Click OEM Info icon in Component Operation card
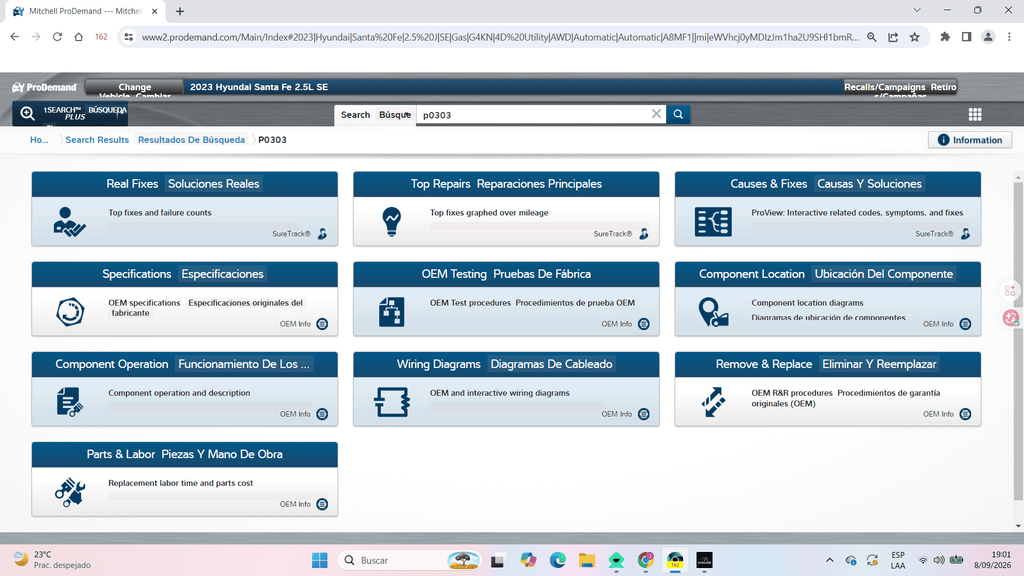The width and height of the screenshot is (1024, 576). [322, 414]
